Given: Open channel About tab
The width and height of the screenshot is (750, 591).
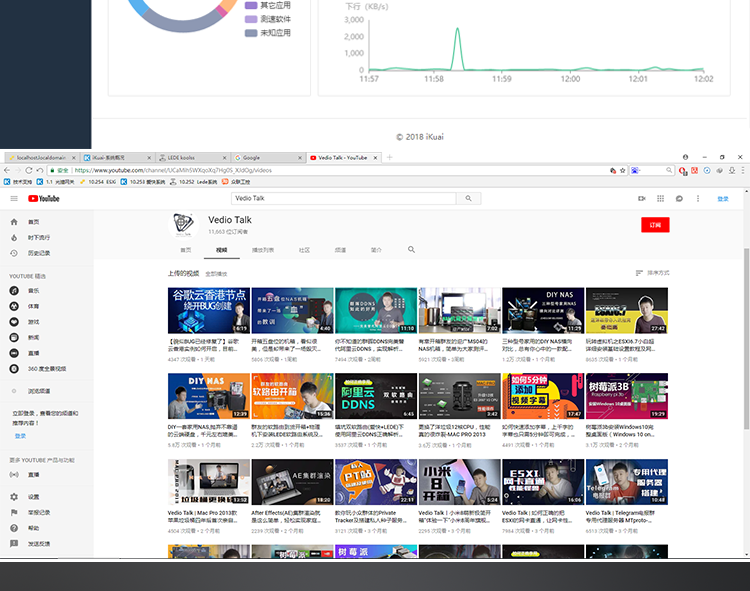Looking at the screenshot, I should pyautogui.click(x=376, y=250).
